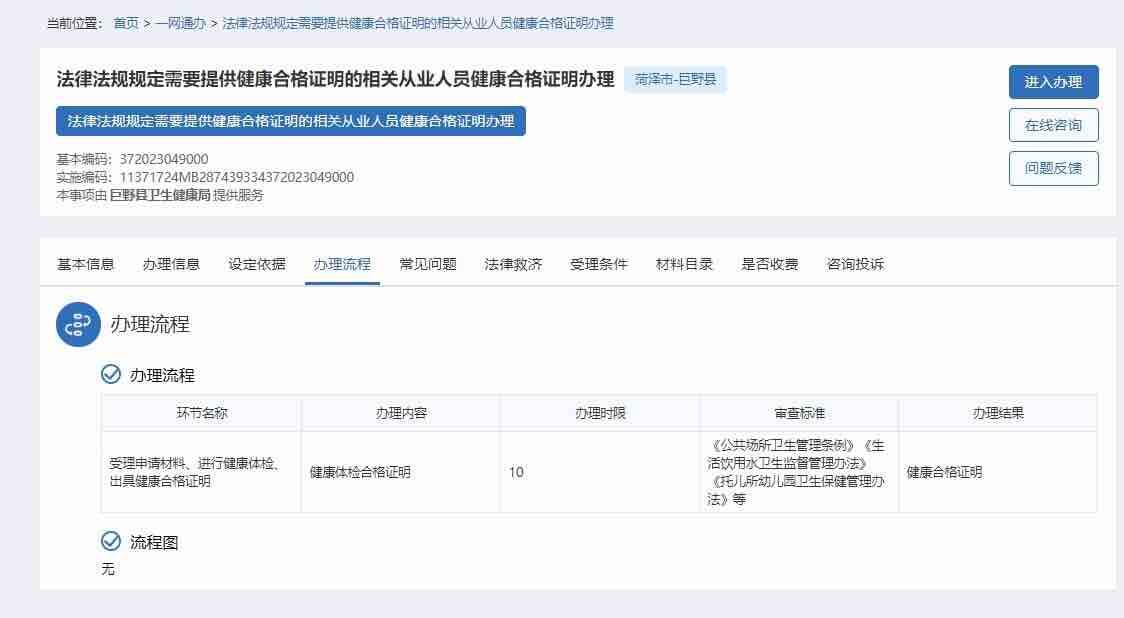Click the 流程图 subsection heading

click(x=154, y=542)
